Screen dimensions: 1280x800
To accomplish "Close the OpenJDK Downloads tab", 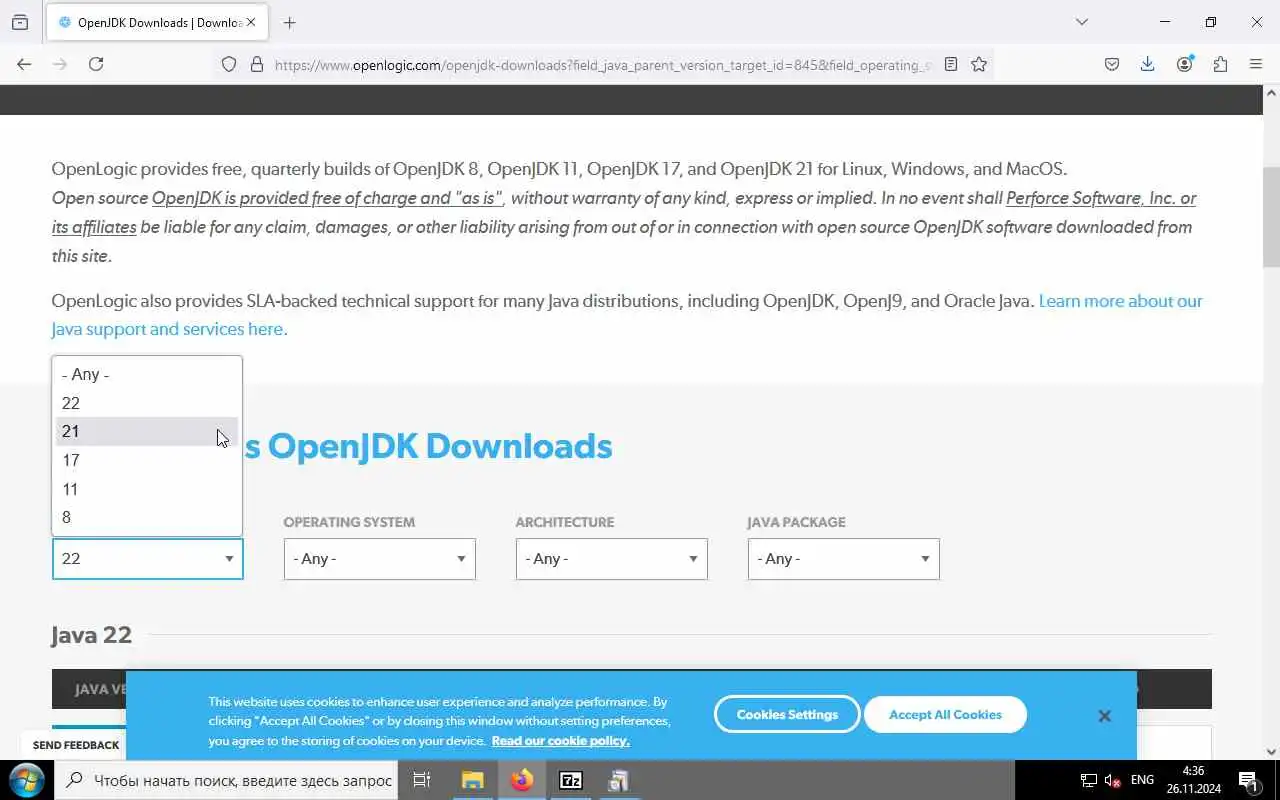I will 250,22.
